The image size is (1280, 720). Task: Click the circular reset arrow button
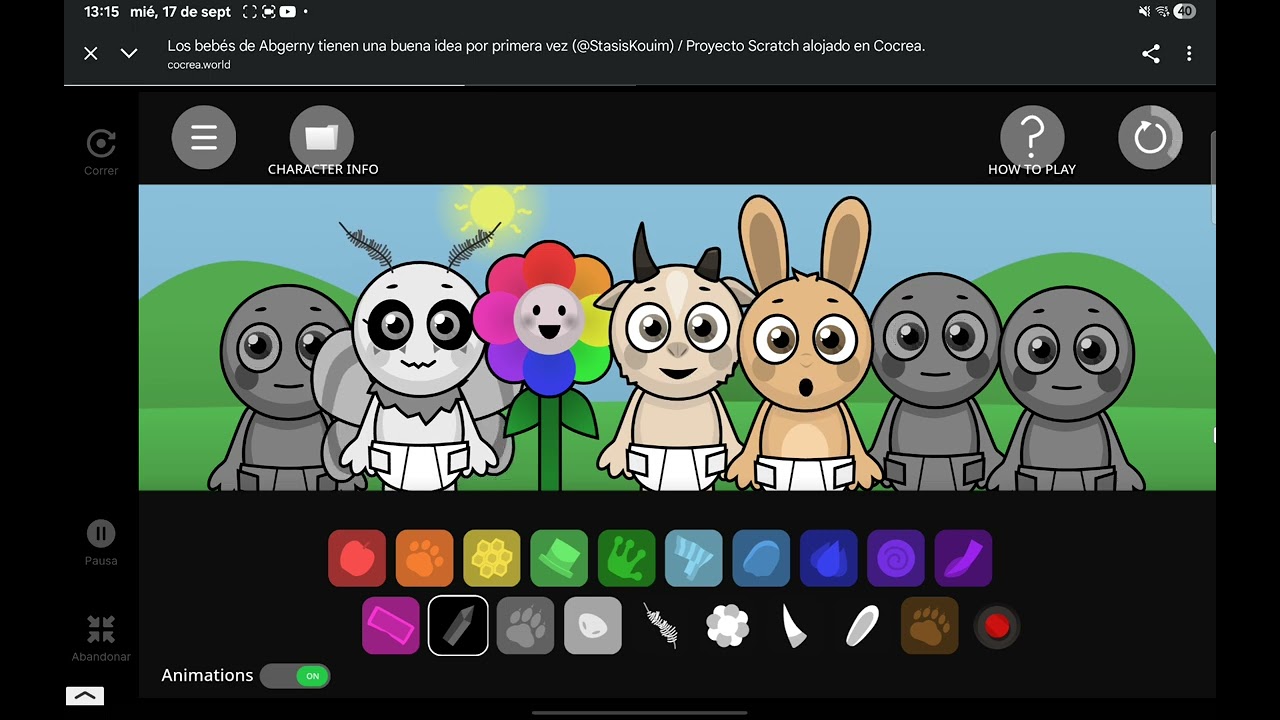click(x=1150, y=137)
